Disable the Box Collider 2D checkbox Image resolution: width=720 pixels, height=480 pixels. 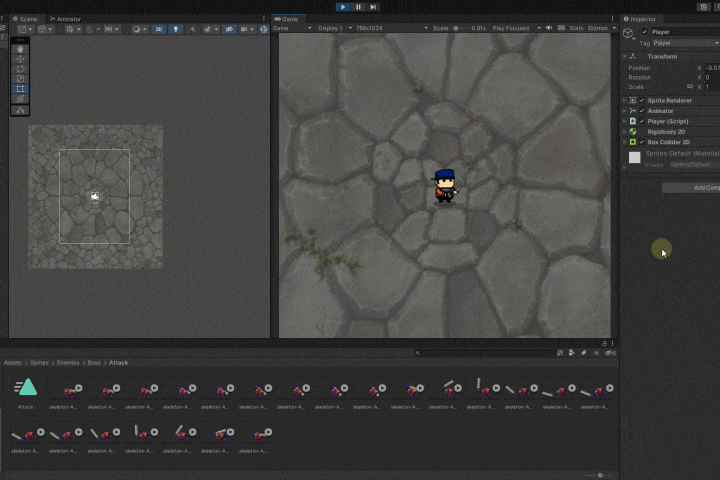tap(642, 142)
